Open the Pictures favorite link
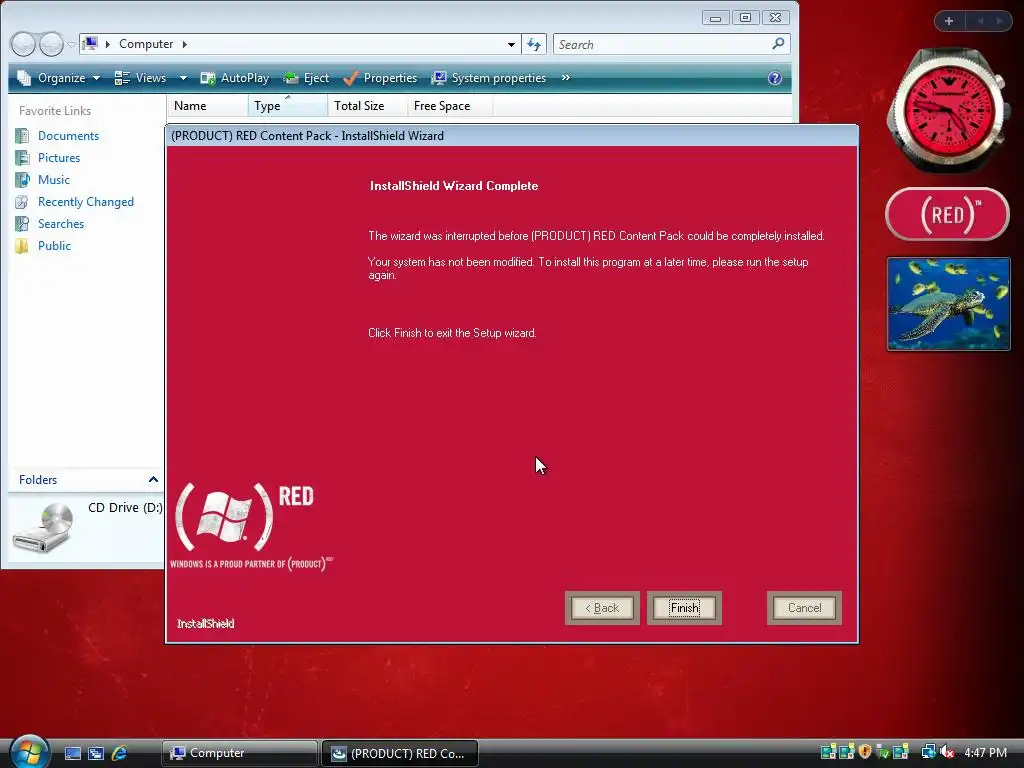Screen dimensions: 1024x768 tap(59, 158)
